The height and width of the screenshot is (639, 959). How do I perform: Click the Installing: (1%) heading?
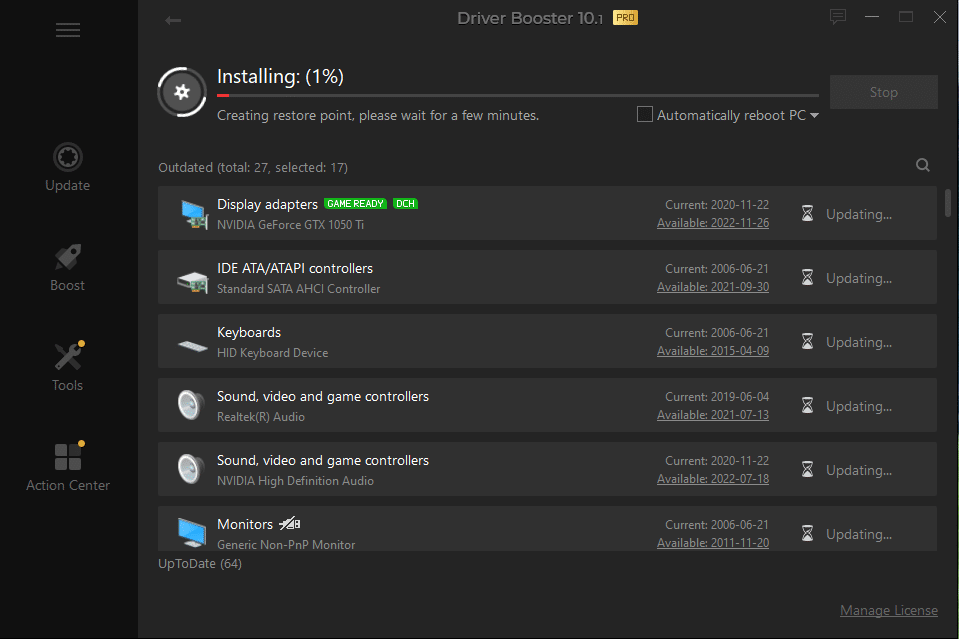tap(280, 76)
